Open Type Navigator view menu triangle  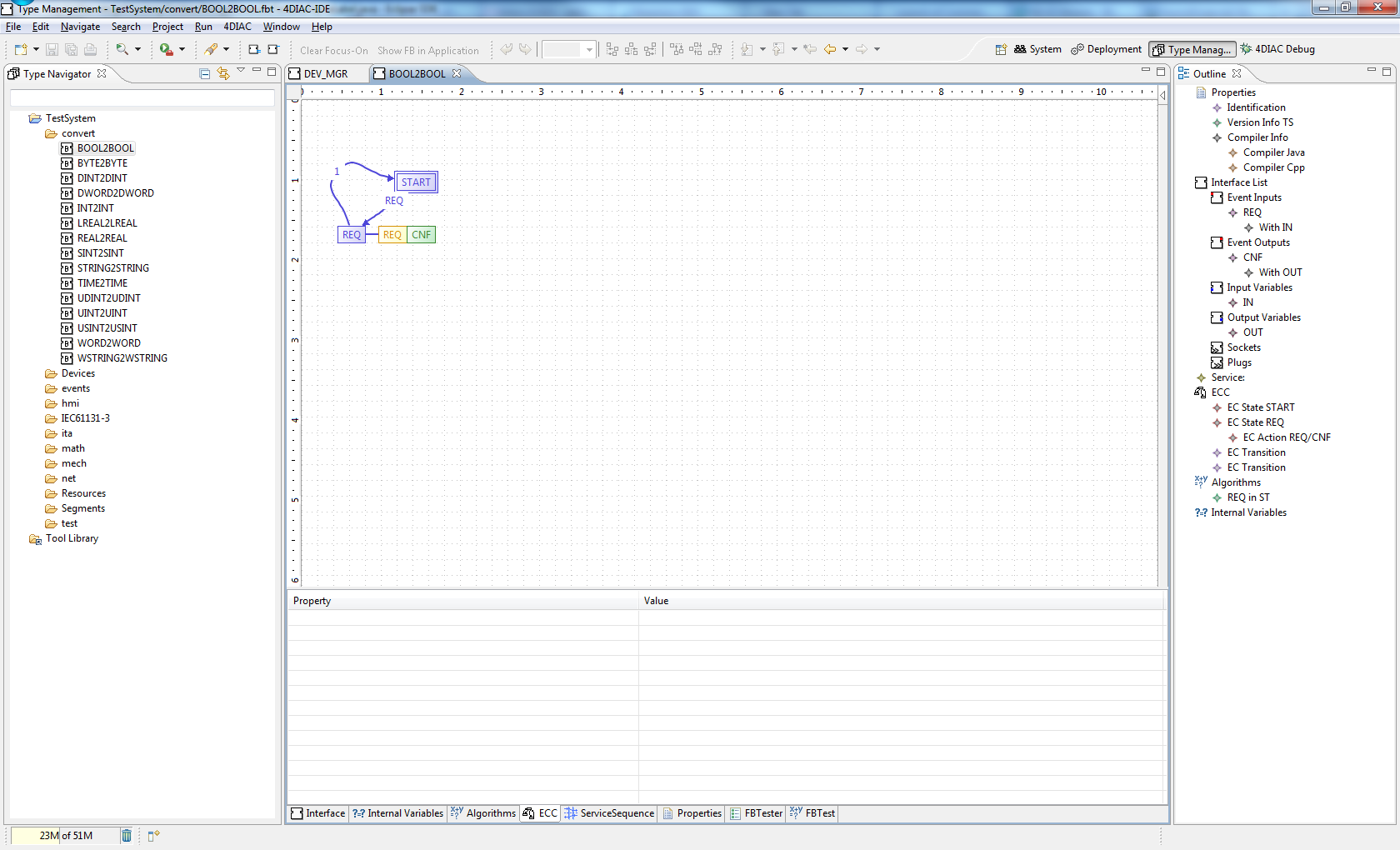coord(241,70)
